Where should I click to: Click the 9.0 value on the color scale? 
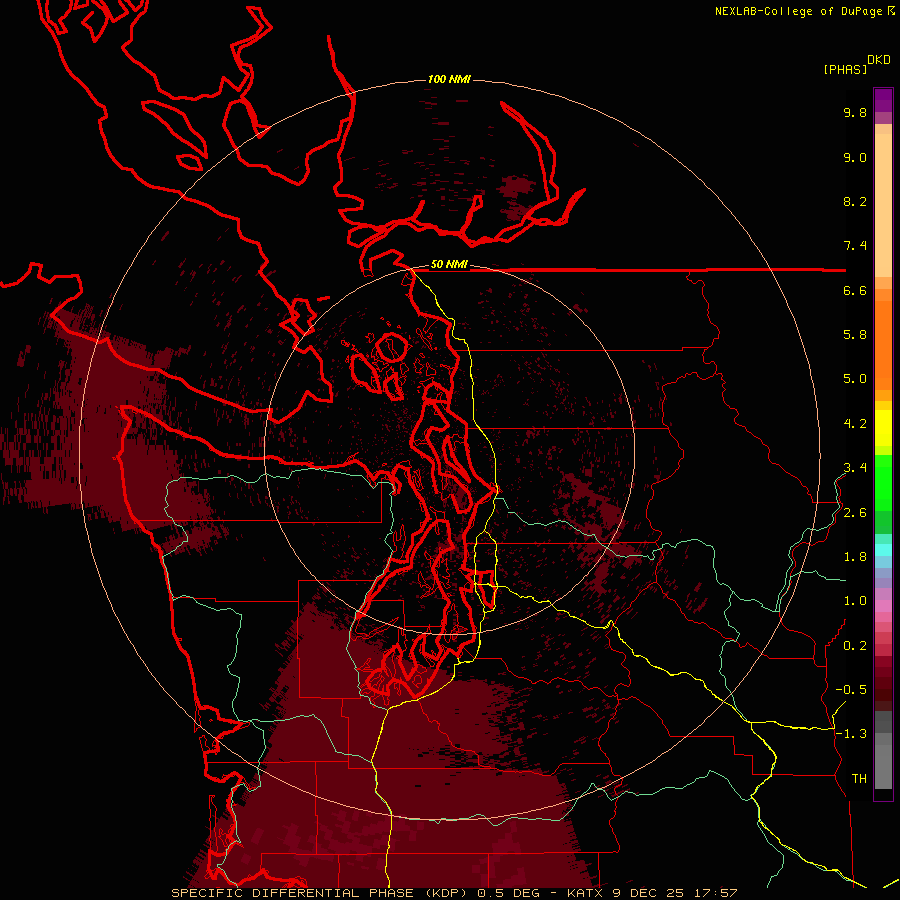[855, 157]
